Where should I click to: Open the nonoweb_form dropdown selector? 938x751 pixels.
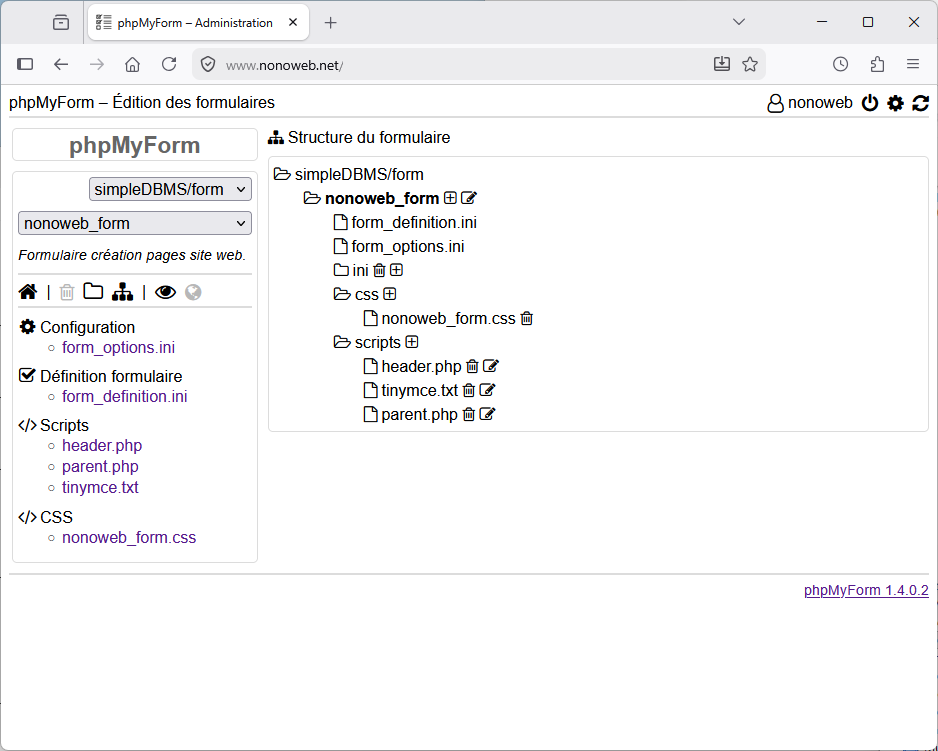[135, 223]
